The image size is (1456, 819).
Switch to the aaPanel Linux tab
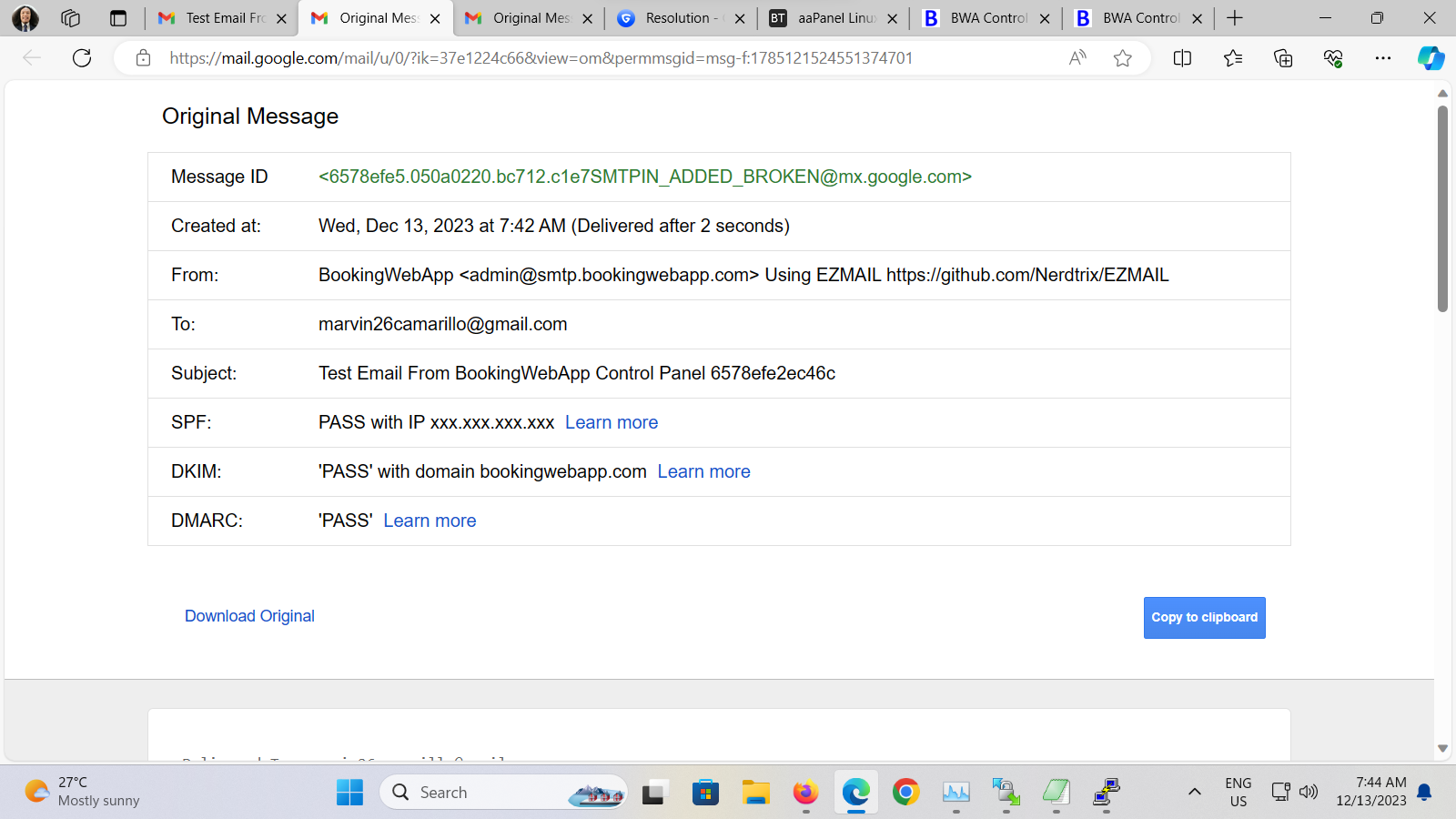pos(834,18)
